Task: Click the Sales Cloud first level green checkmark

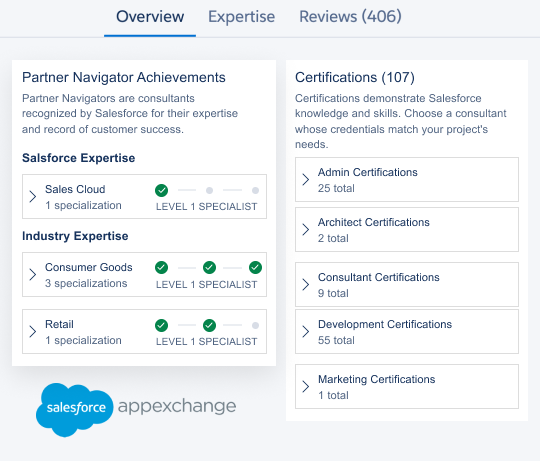Action: coord(161,190)
